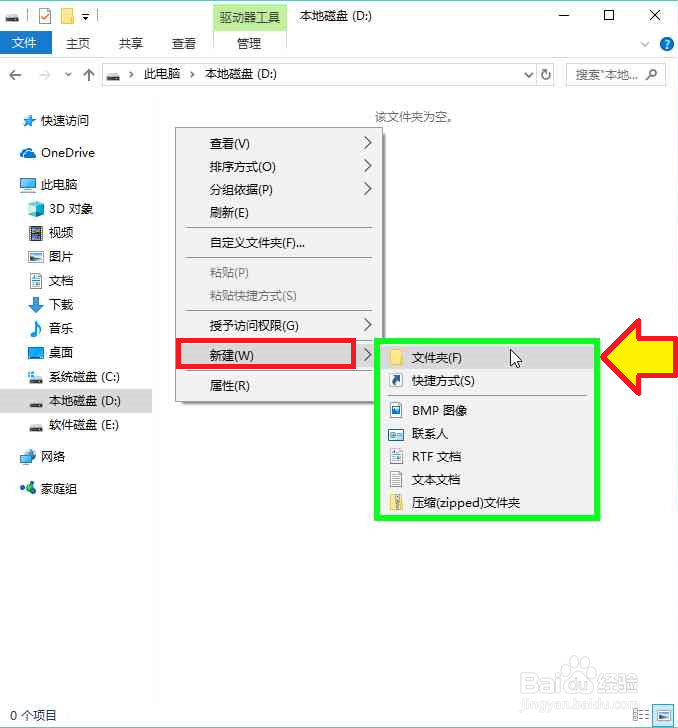Open 视频 folder in sidebar
This screenshot has width=678, height=728.
61,233
